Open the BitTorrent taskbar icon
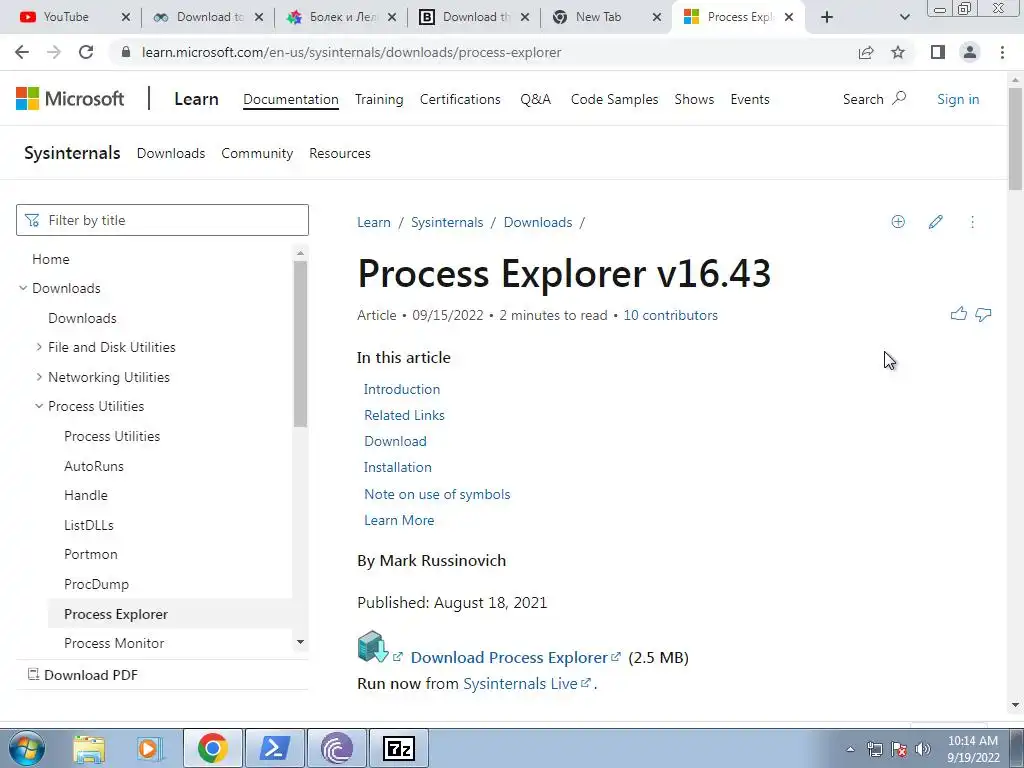 (337, 748)
